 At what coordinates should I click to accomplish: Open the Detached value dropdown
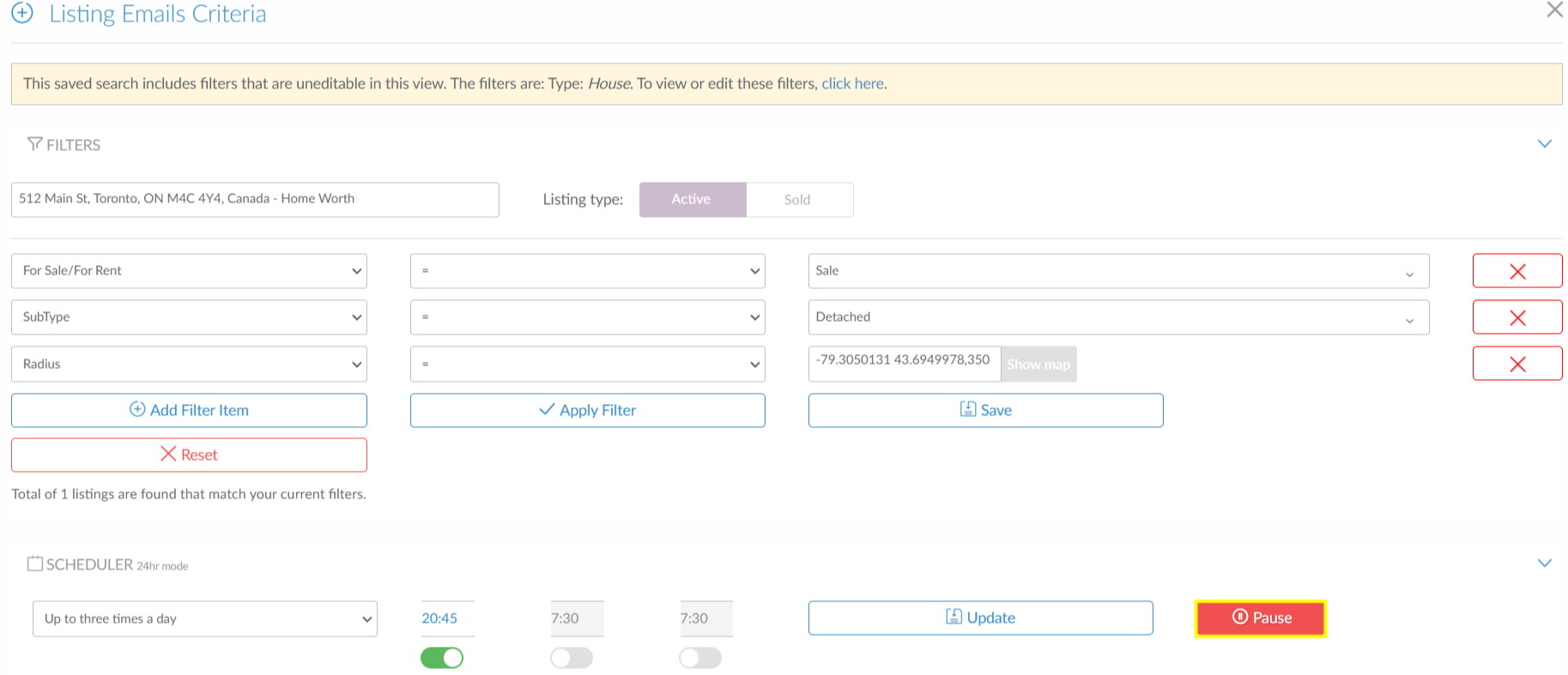point(1118,317)
